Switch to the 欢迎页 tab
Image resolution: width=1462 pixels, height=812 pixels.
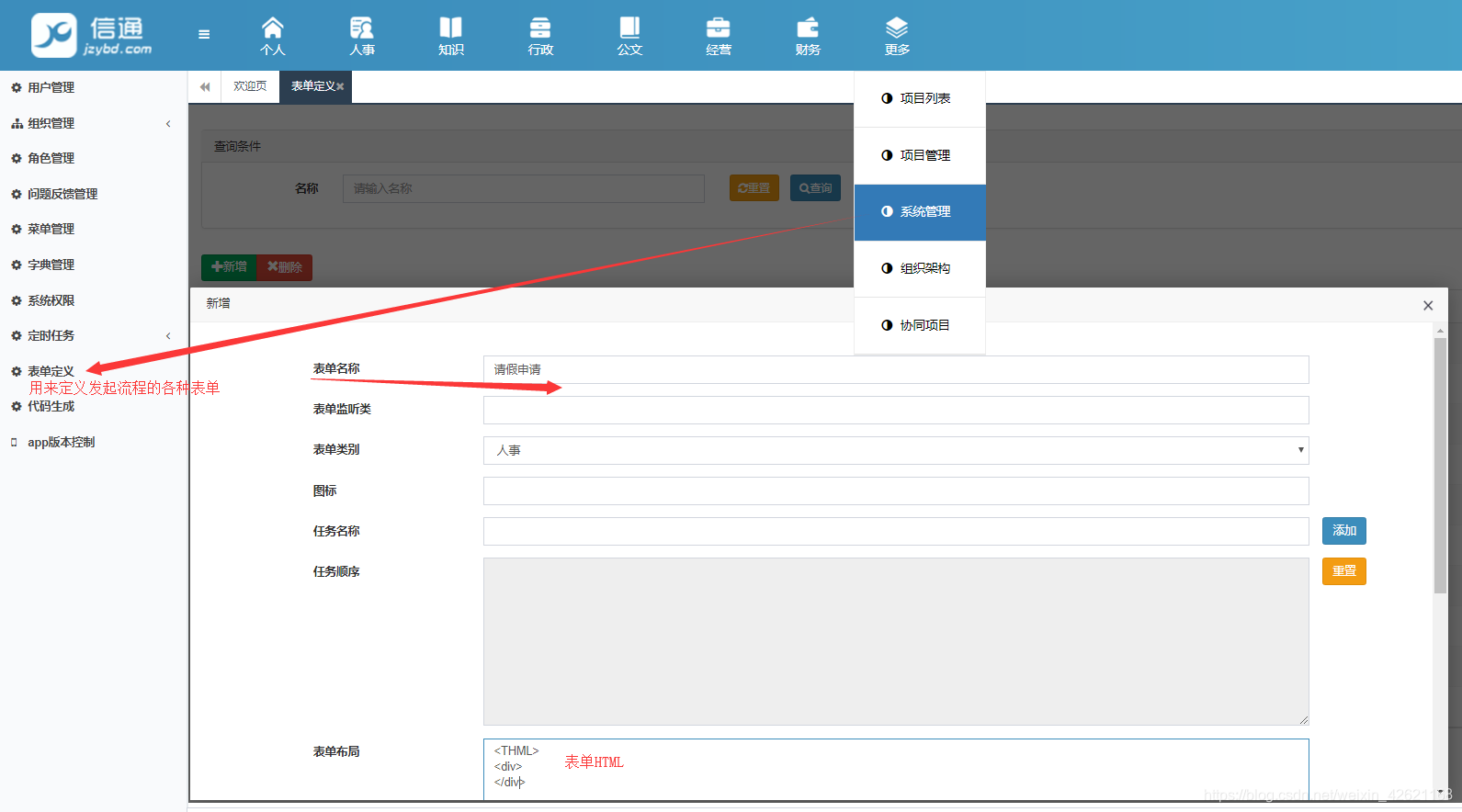point(250,86)
